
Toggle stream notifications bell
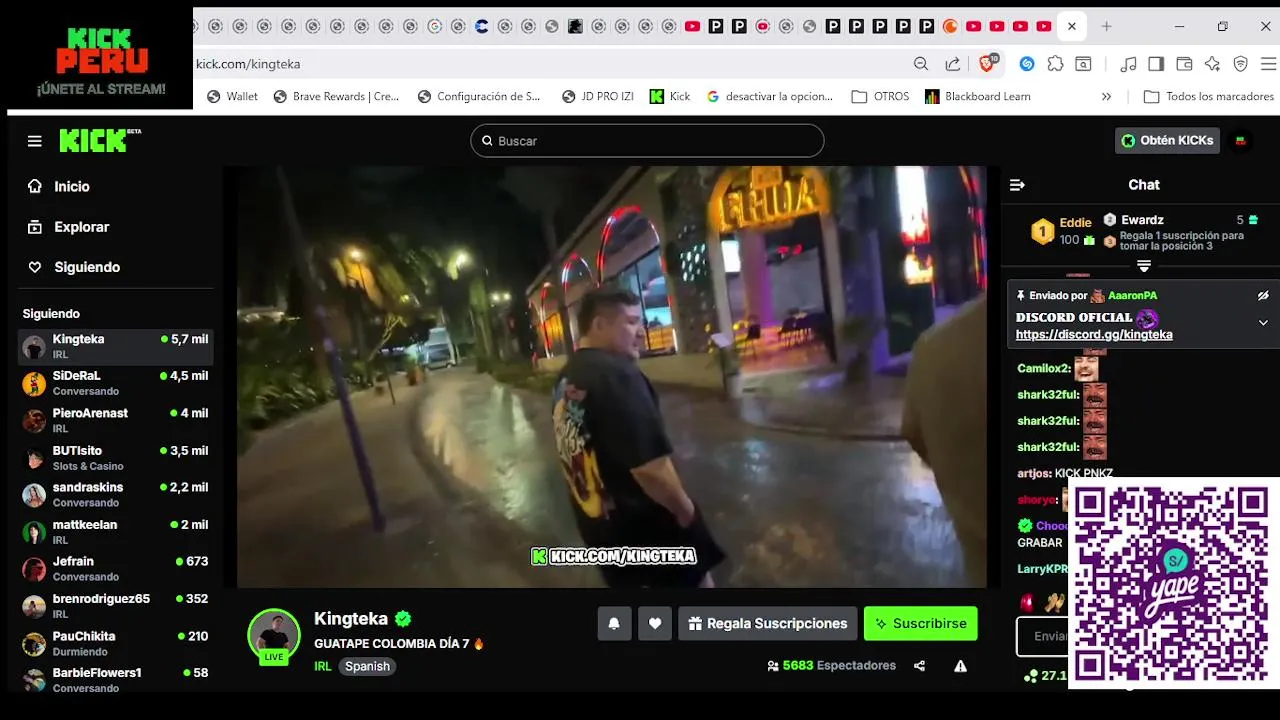coord(614,623)
